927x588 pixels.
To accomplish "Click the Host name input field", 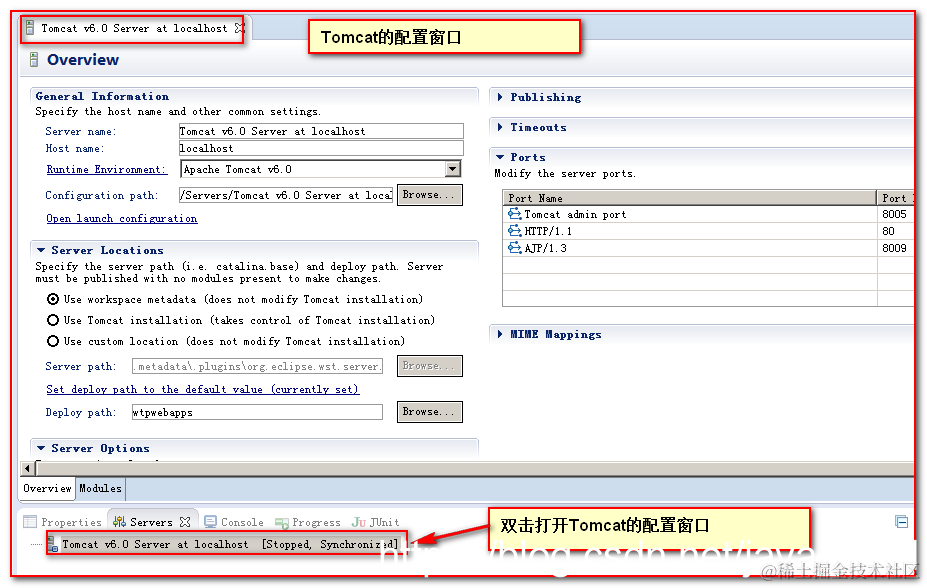I will click(321, 148).
